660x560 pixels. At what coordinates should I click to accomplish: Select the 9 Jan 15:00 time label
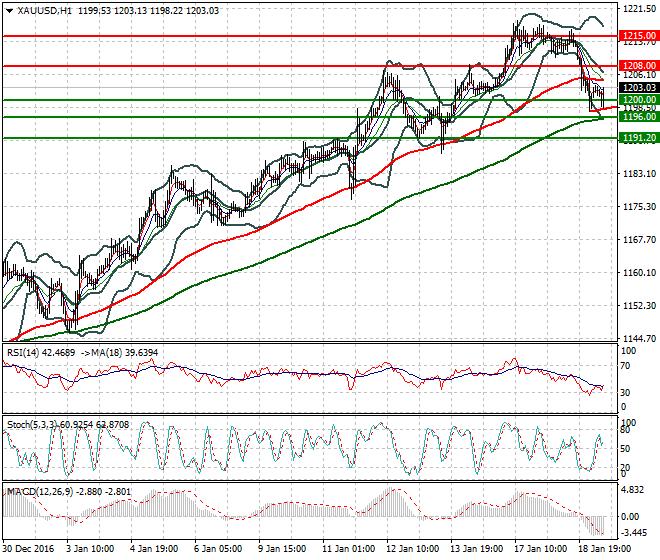tap(282, 549)
